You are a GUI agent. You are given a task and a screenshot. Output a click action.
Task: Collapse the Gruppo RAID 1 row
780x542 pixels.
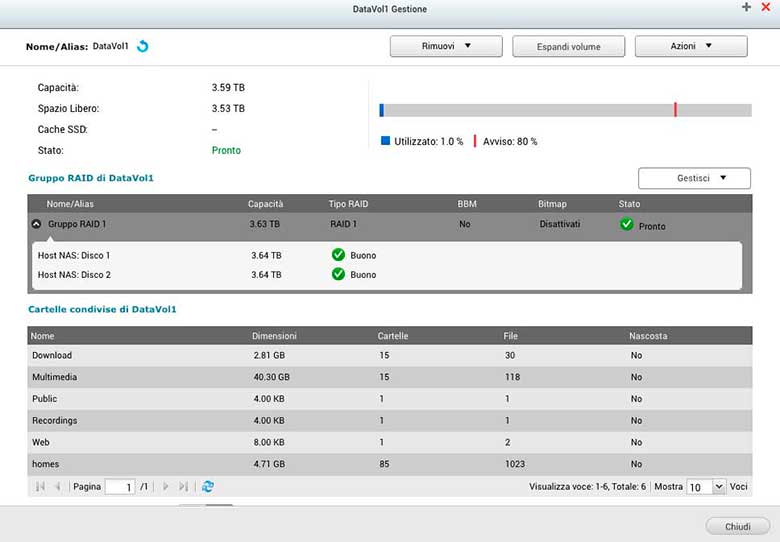(37, 225)
